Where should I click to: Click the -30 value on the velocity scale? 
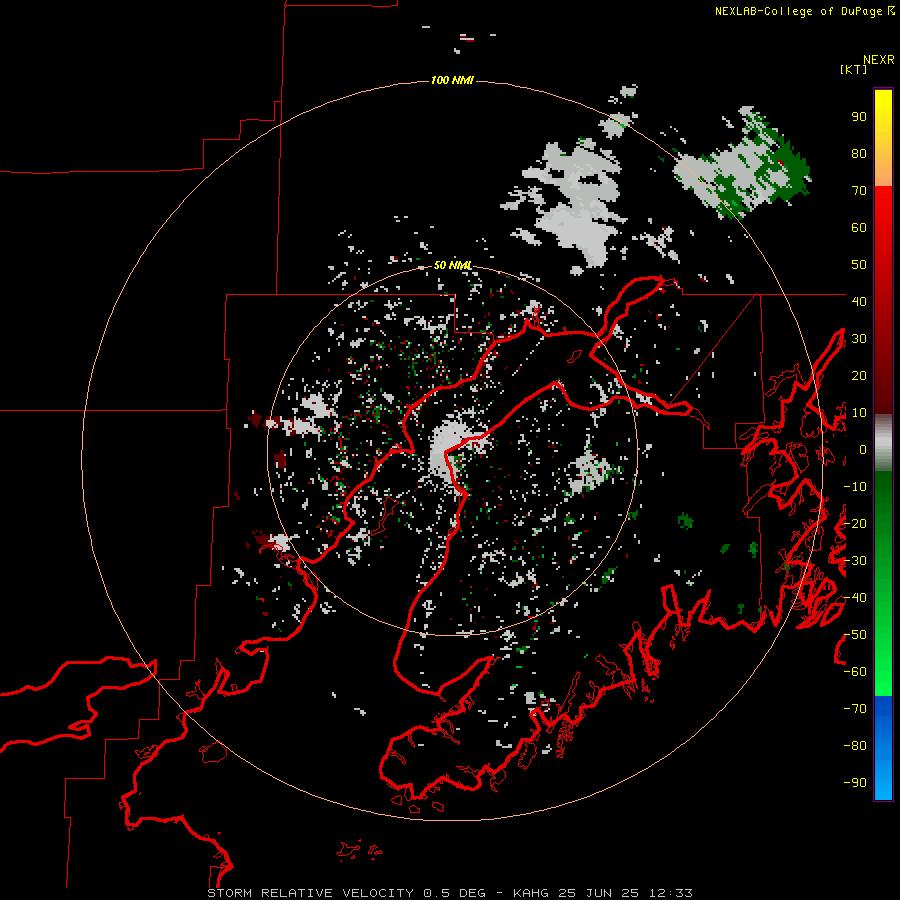pyautogui.click(x=855, y=561)
